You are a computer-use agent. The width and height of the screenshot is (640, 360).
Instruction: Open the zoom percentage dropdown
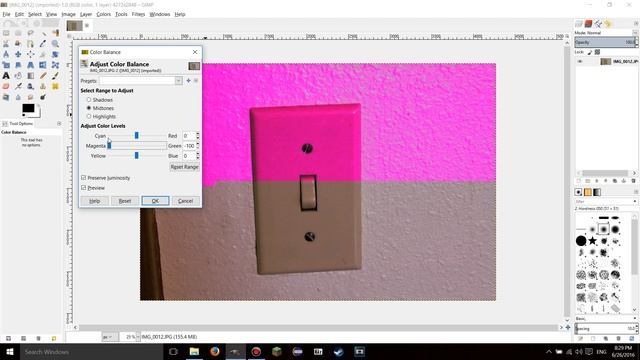[138, 337]
